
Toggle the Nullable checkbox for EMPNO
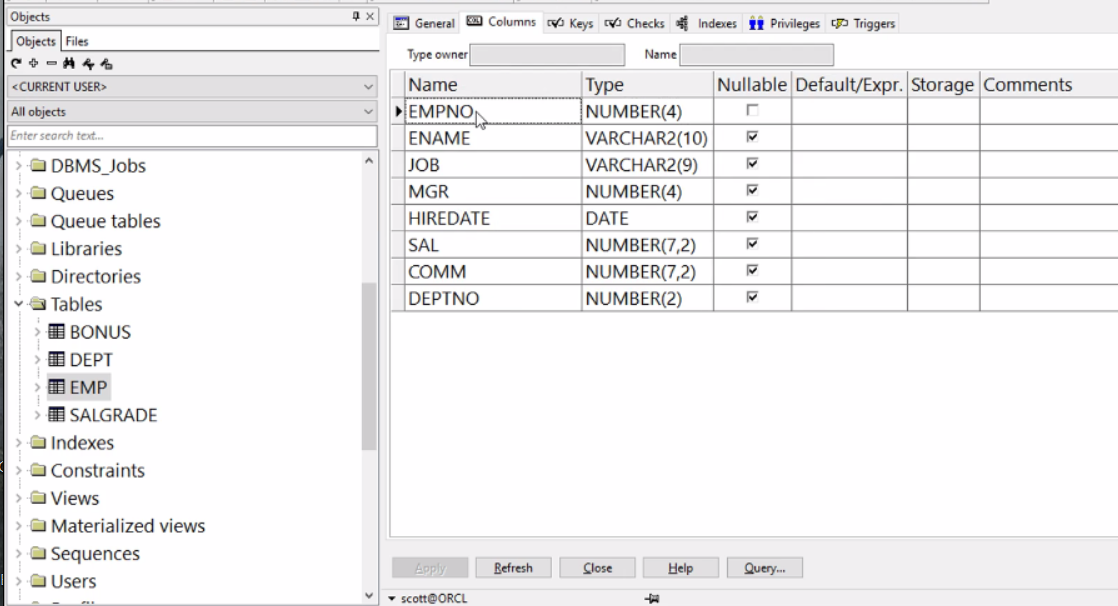tap(752, 111)
